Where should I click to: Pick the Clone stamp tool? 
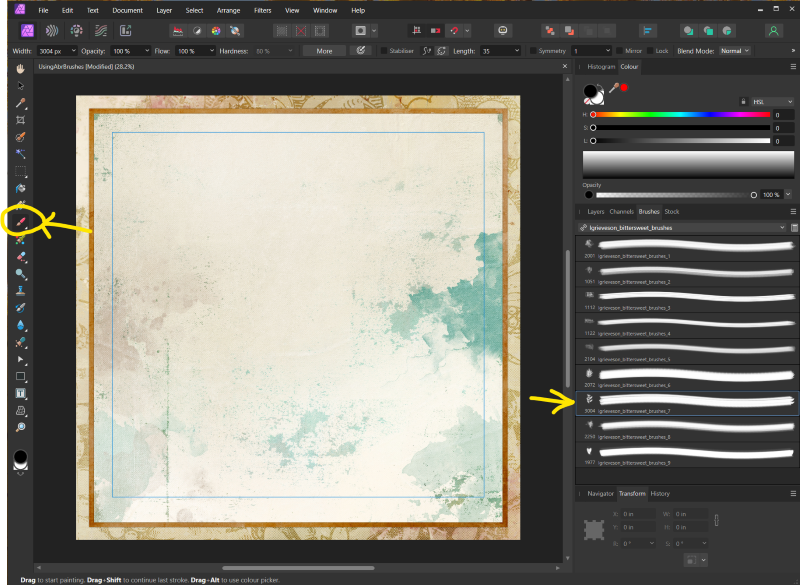point(20,291)
